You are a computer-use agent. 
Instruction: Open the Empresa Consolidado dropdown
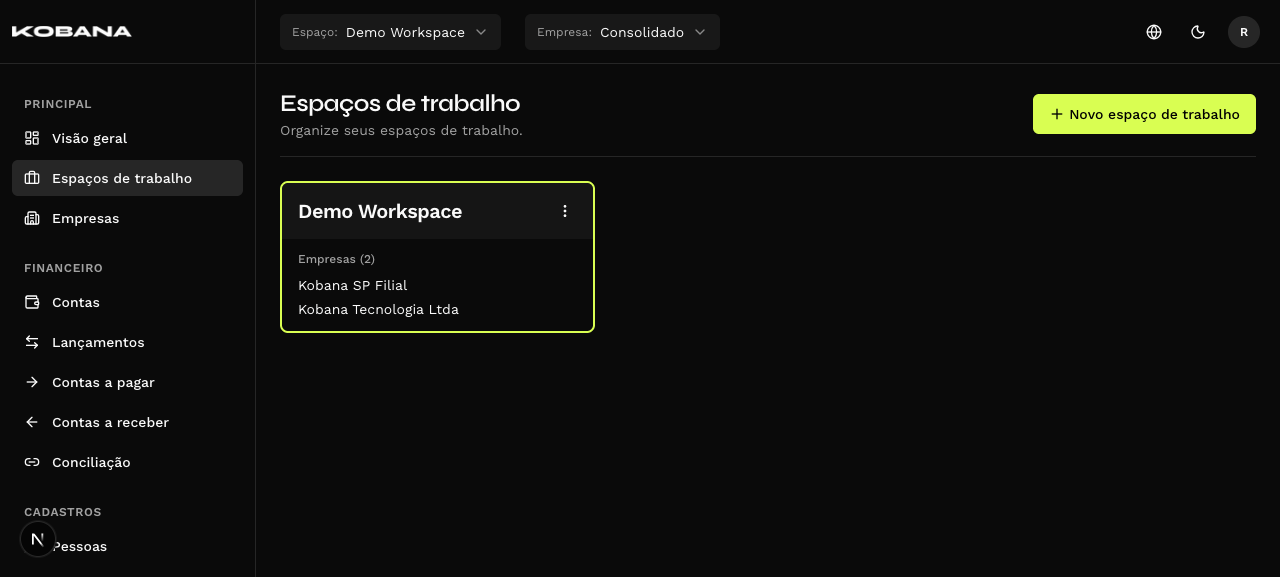tap(622, 32)
